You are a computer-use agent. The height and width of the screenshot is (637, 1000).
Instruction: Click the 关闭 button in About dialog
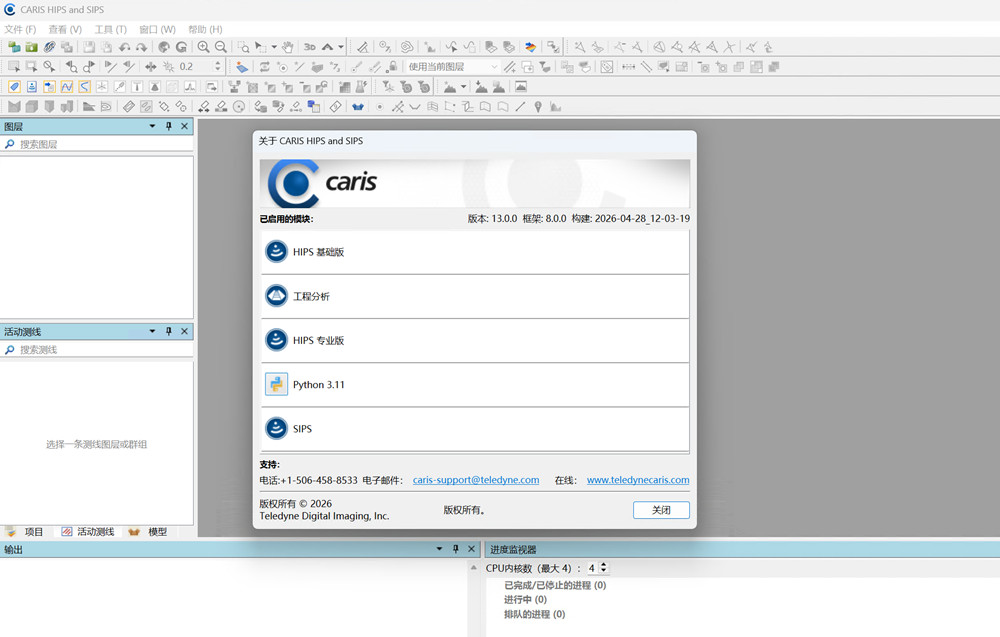pos(661,510)
